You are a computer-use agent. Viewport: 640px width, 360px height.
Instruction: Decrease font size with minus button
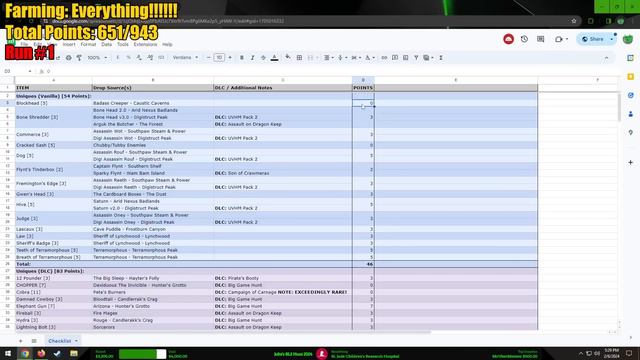pos(209,58)
